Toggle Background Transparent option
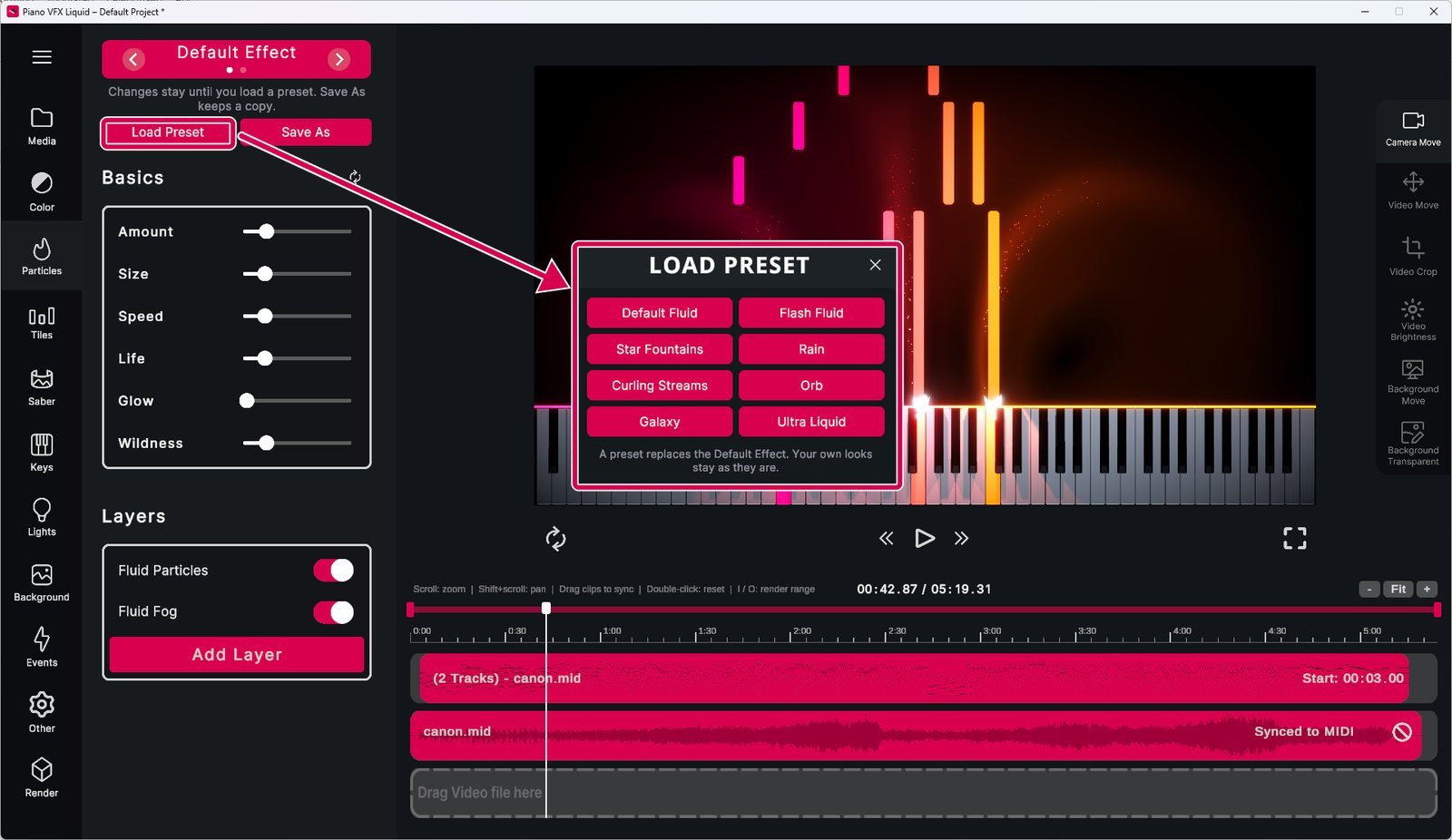Screen dimensions: 1452x840 (x=1413, y=444)
